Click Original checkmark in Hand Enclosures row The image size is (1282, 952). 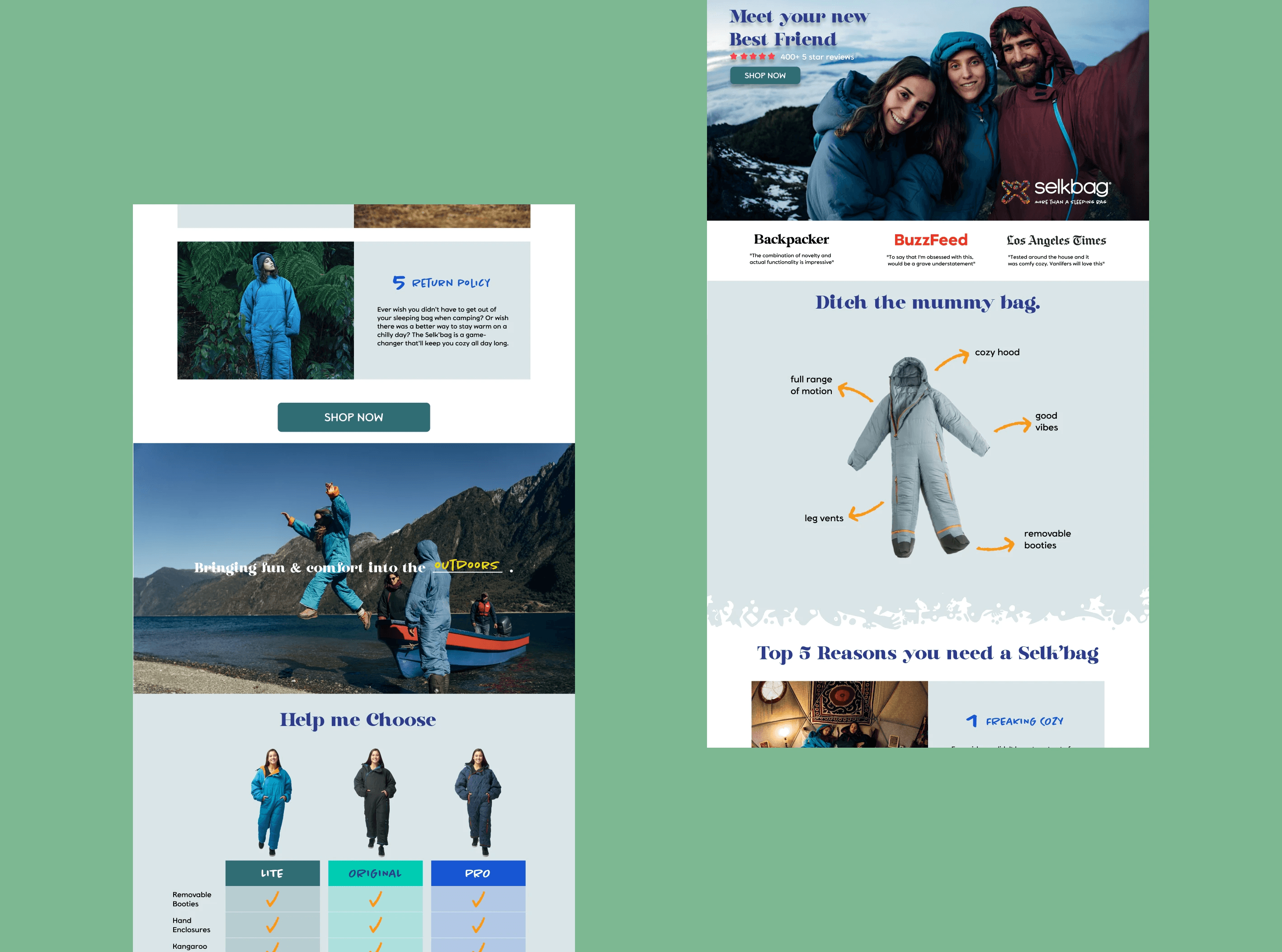coord(376,925)
